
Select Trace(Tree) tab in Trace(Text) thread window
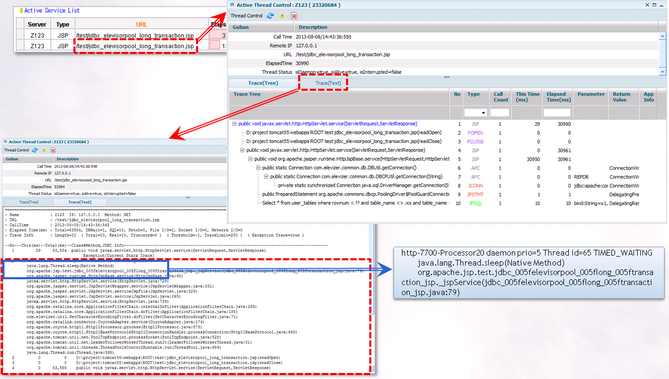click(29, 202)
